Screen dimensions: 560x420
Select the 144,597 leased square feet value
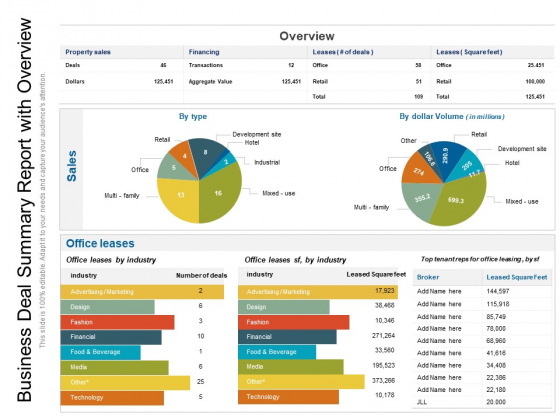coord(498,291)
